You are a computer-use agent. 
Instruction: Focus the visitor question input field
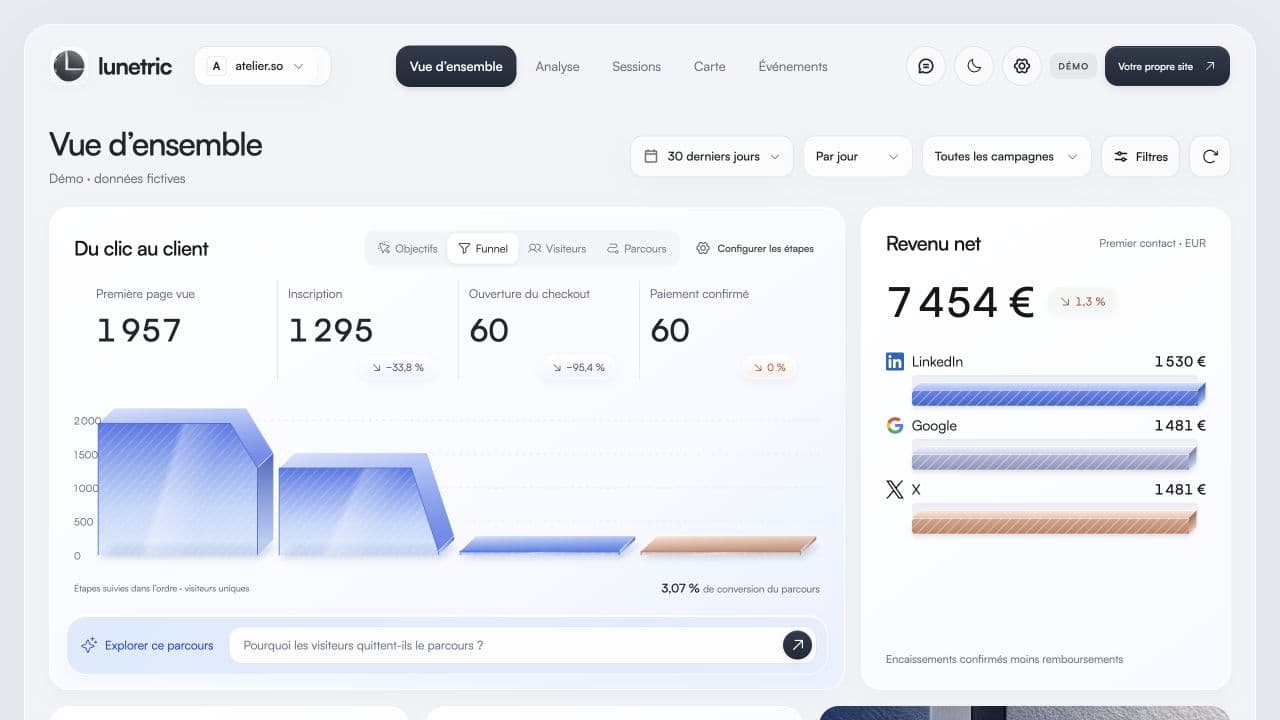[523, 645]
